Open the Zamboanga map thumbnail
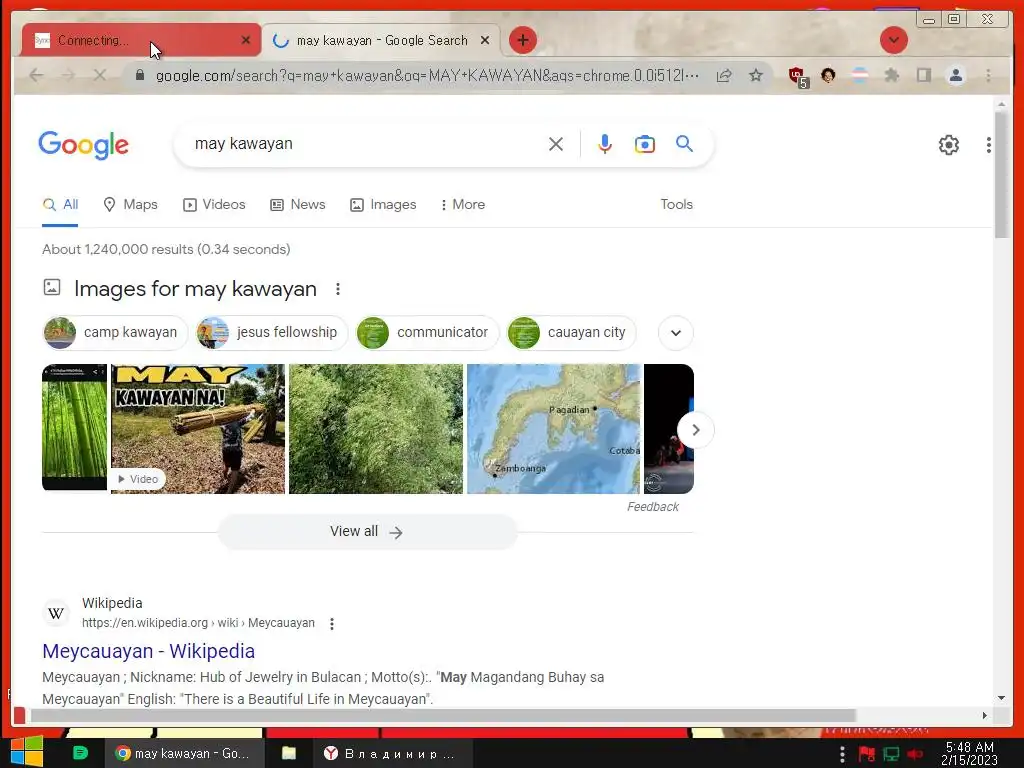 click(553, 428)
